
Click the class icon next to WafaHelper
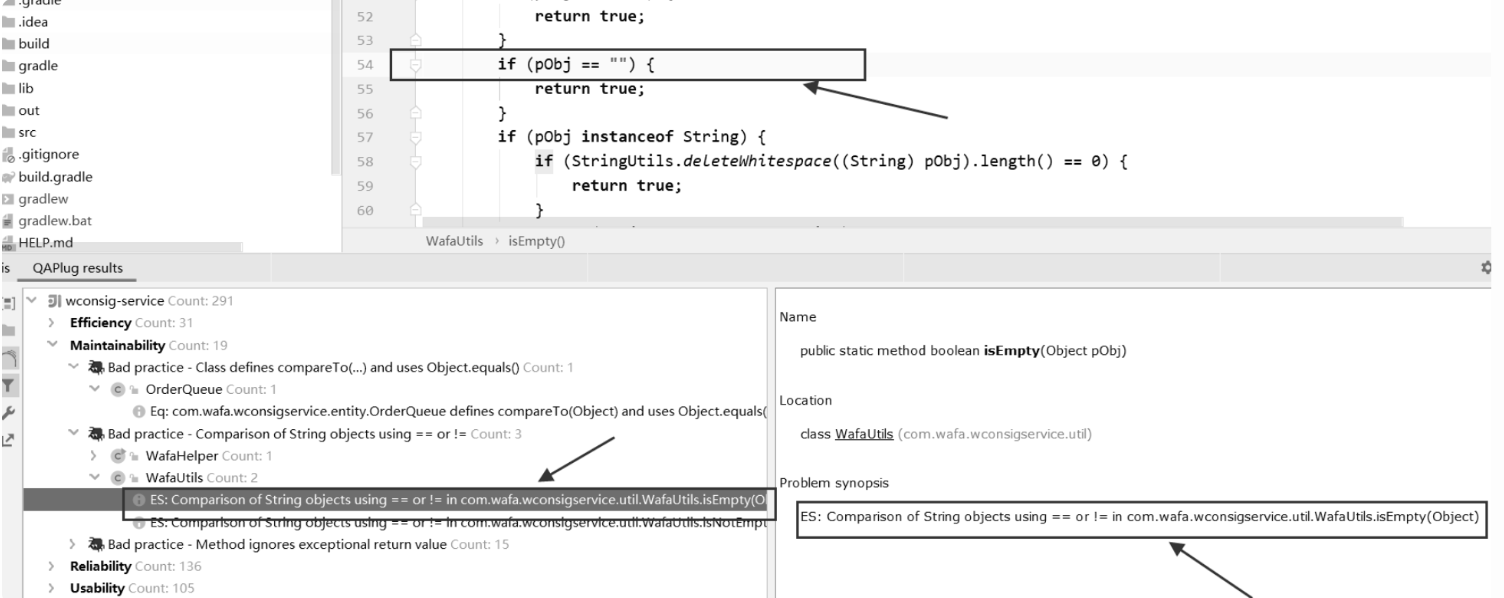click(116, 455)
